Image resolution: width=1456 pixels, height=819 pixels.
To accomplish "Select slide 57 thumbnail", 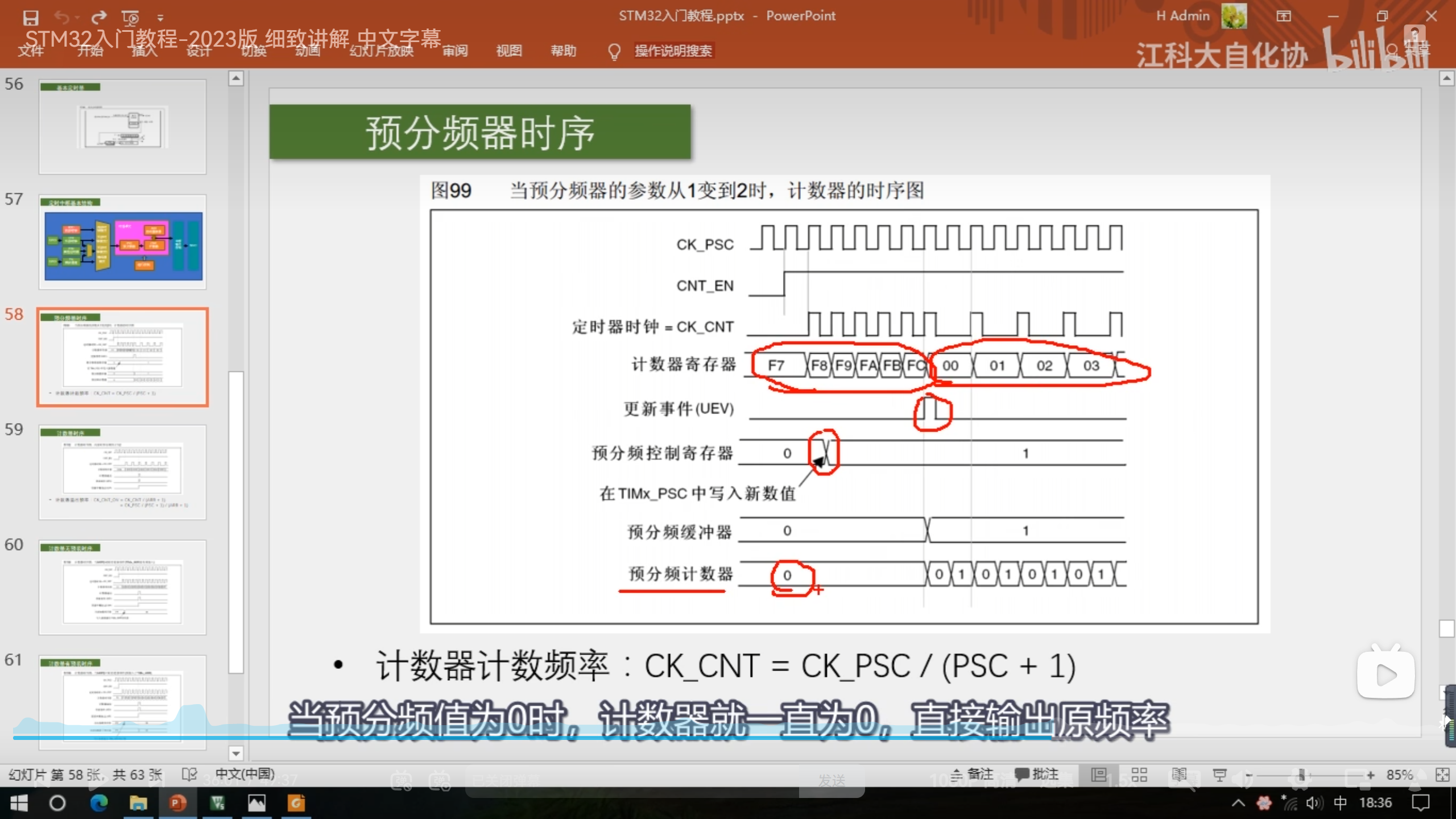I will pos(122,242).
